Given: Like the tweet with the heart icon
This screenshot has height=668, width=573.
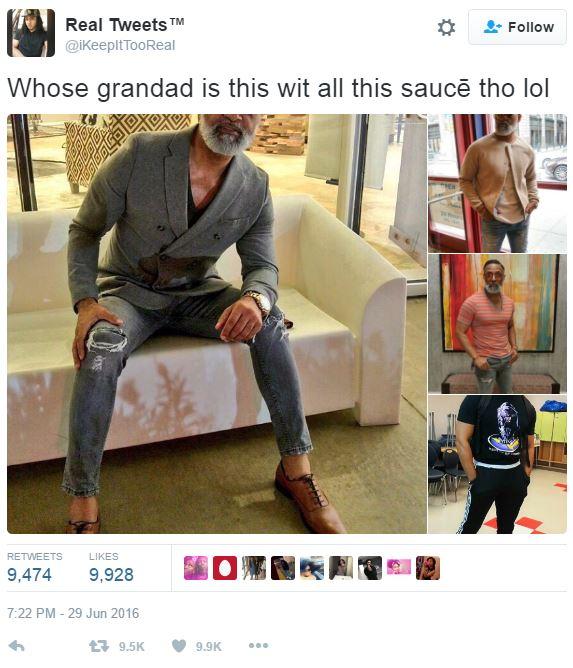Looking at the screenshot, I should coord(179,646).
